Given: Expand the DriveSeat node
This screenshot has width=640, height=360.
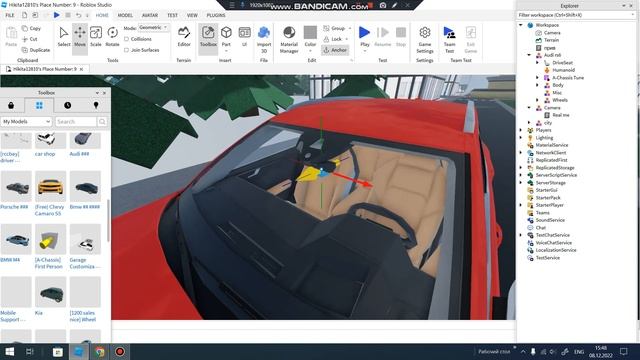Looking at the screenshot, I should 538,63.
